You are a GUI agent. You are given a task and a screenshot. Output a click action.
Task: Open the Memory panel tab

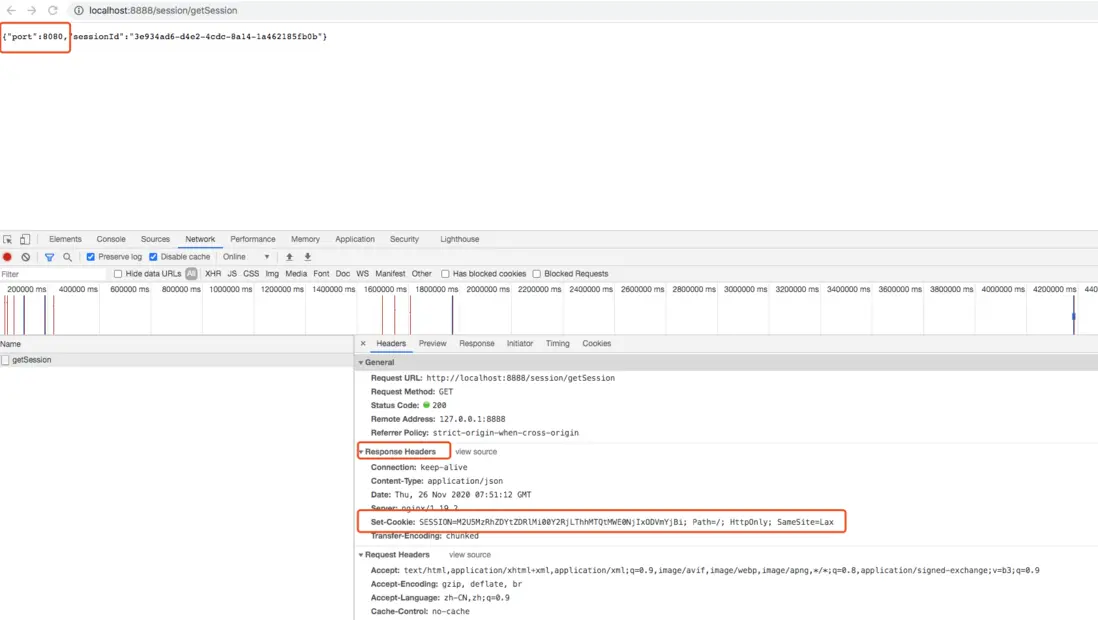point(305,239)
